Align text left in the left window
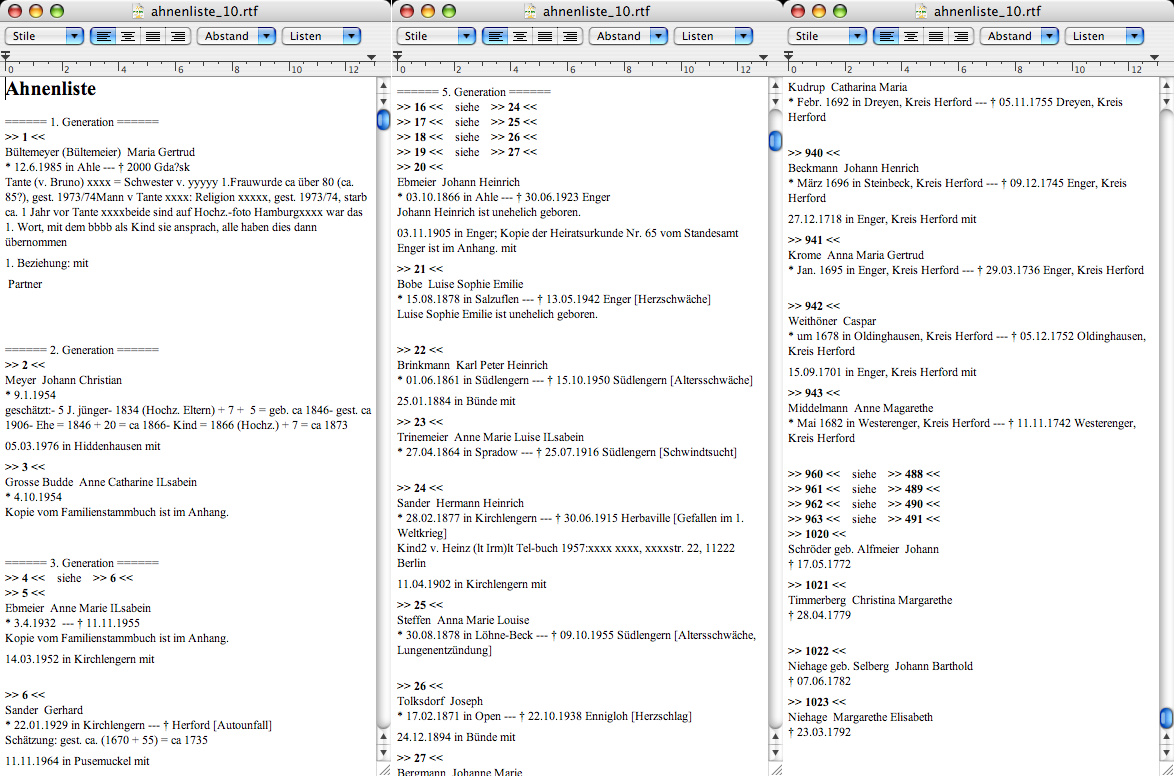Viewport: 1176px width, 776px height. [x=103, y=36]
